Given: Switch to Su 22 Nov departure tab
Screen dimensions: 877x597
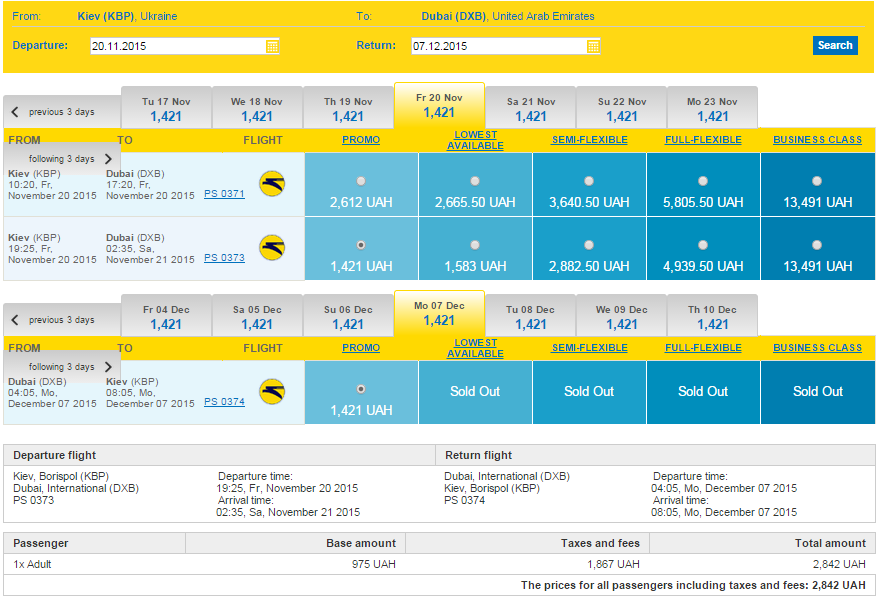Looking at the screenshot, I should point(622,109).
